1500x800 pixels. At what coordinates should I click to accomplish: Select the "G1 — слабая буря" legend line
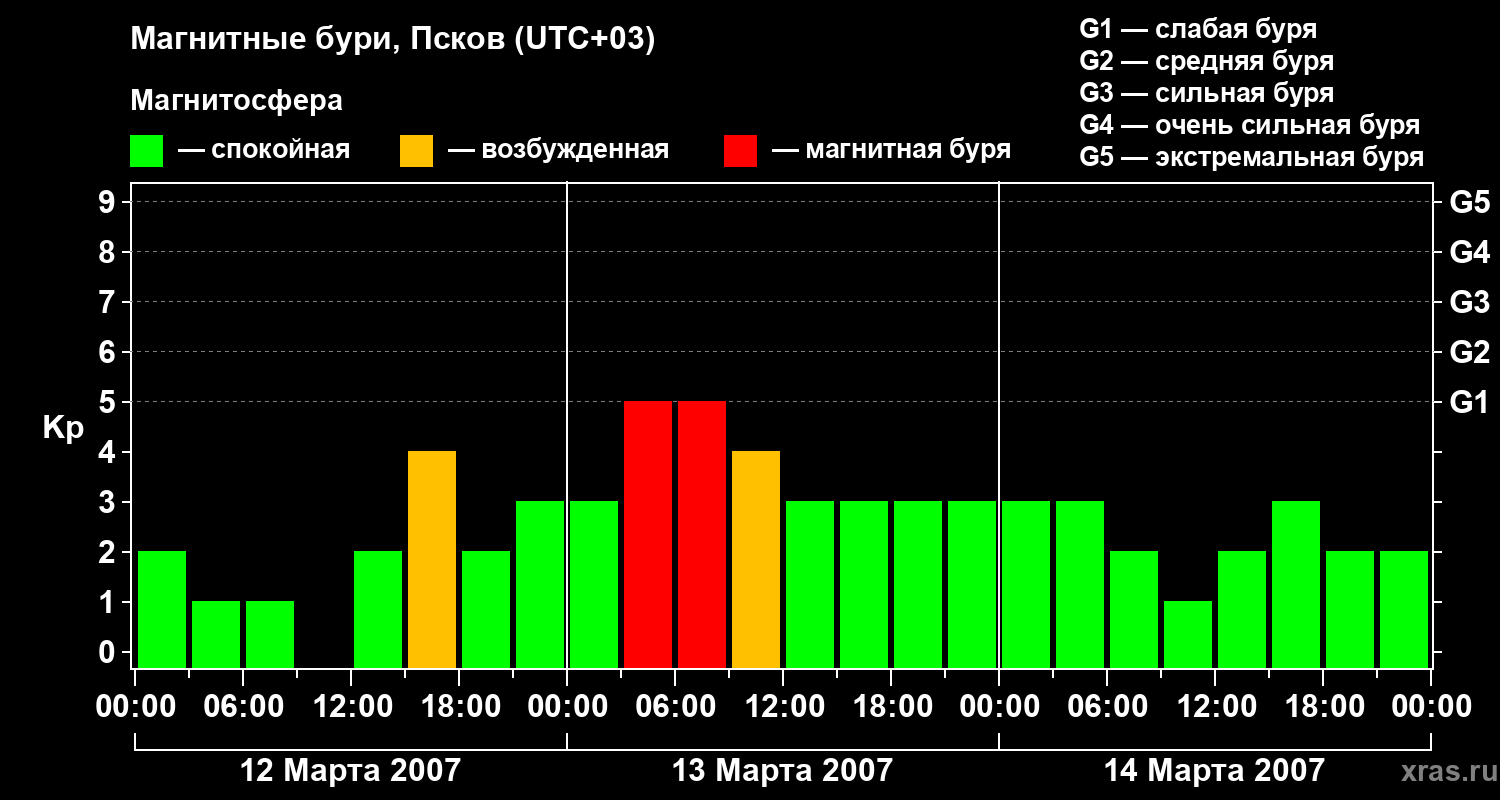[x=1198, y=29]
